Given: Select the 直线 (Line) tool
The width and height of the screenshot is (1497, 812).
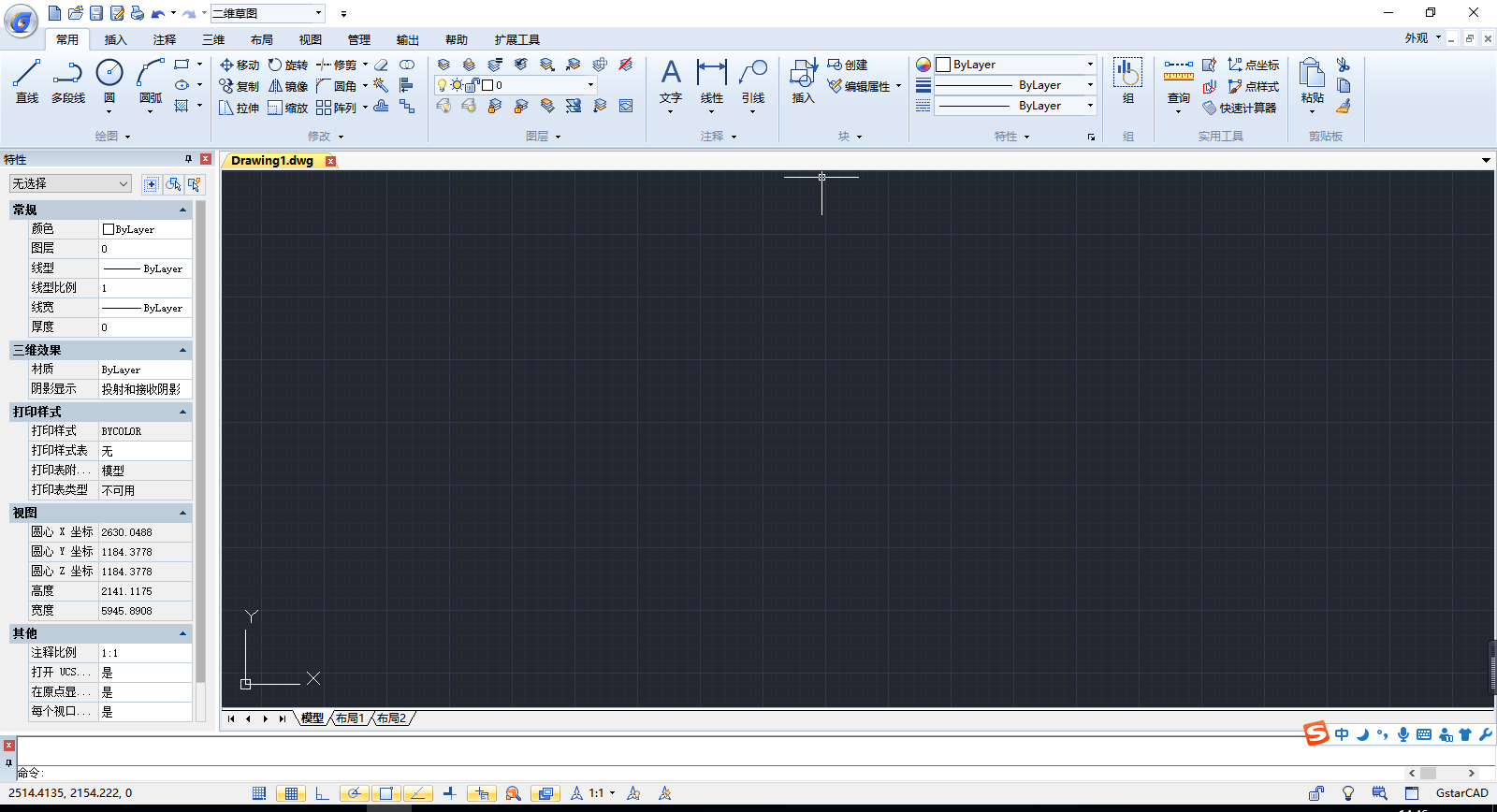Looking at the screenshot, I should click(27, 80).
